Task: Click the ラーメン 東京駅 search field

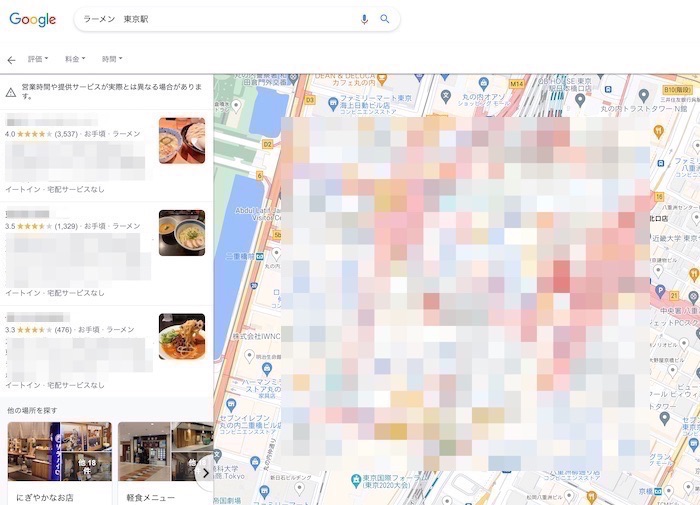Action: (x=210, y=19)
